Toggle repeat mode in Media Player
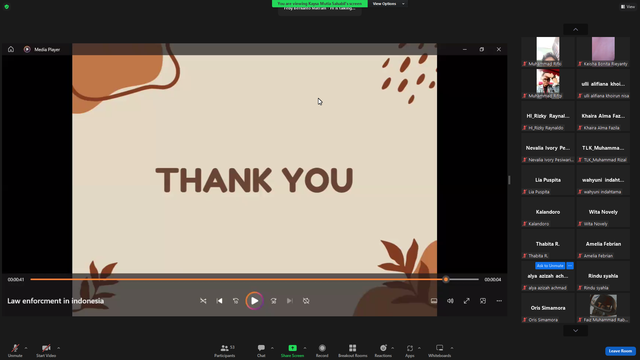The width and height of the screenshot is (640, 360). click(306, 301)
